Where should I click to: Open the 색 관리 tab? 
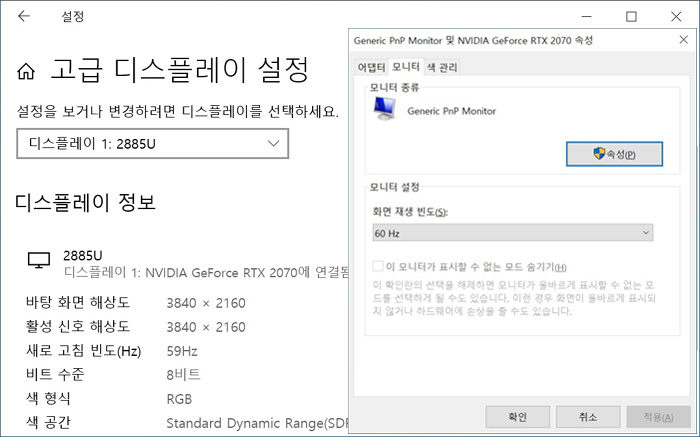442,67
